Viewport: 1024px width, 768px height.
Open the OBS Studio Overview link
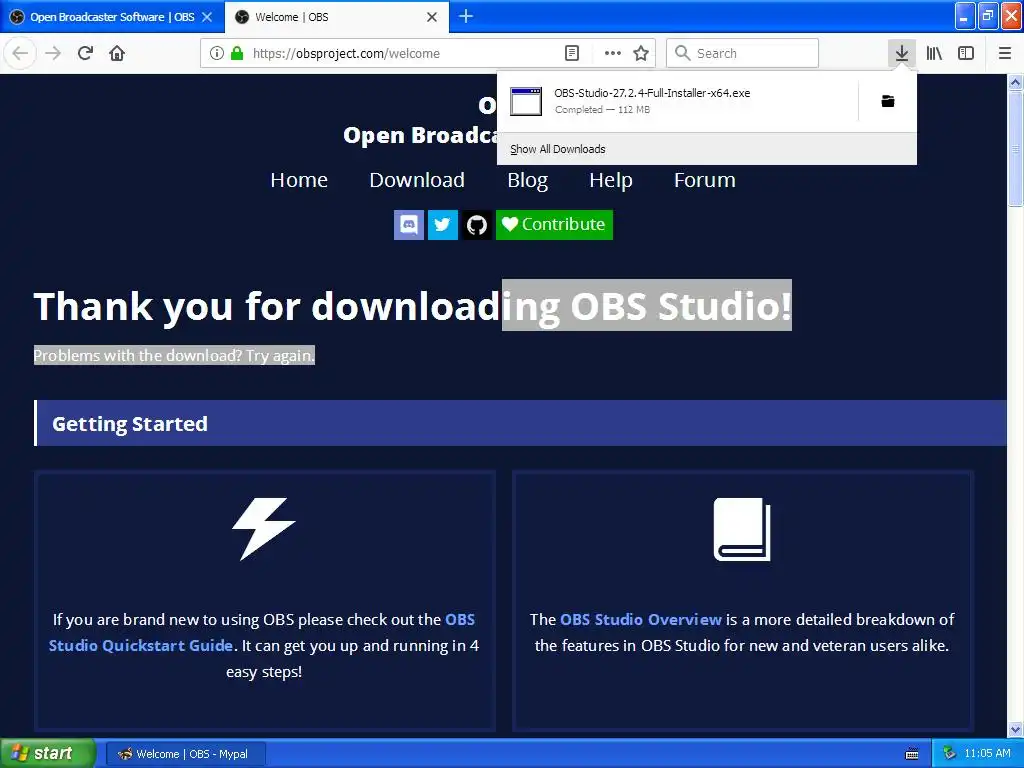(x=641, y=619)
